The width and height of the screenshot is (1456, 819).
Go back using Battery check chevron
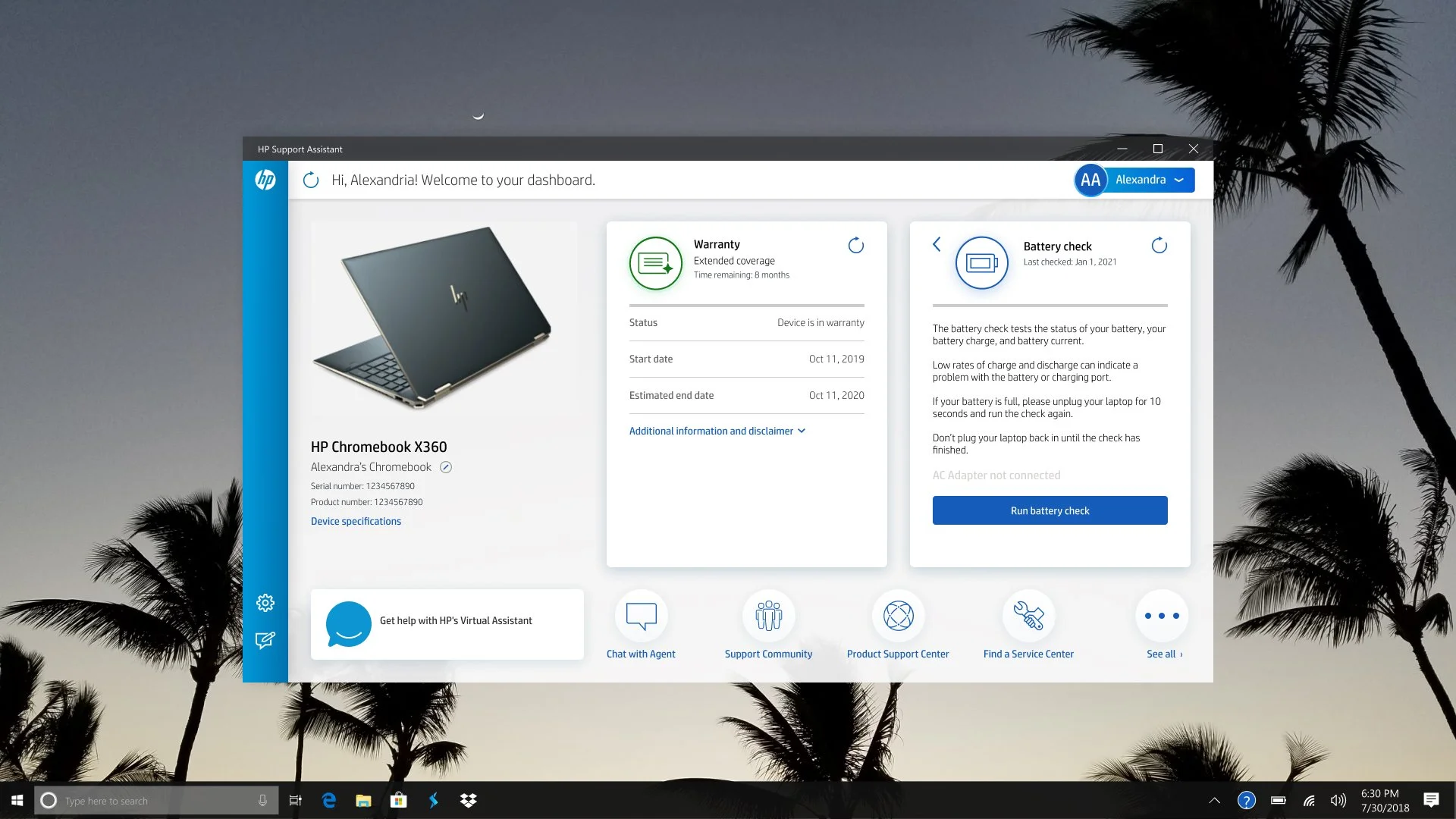point(937,244)
